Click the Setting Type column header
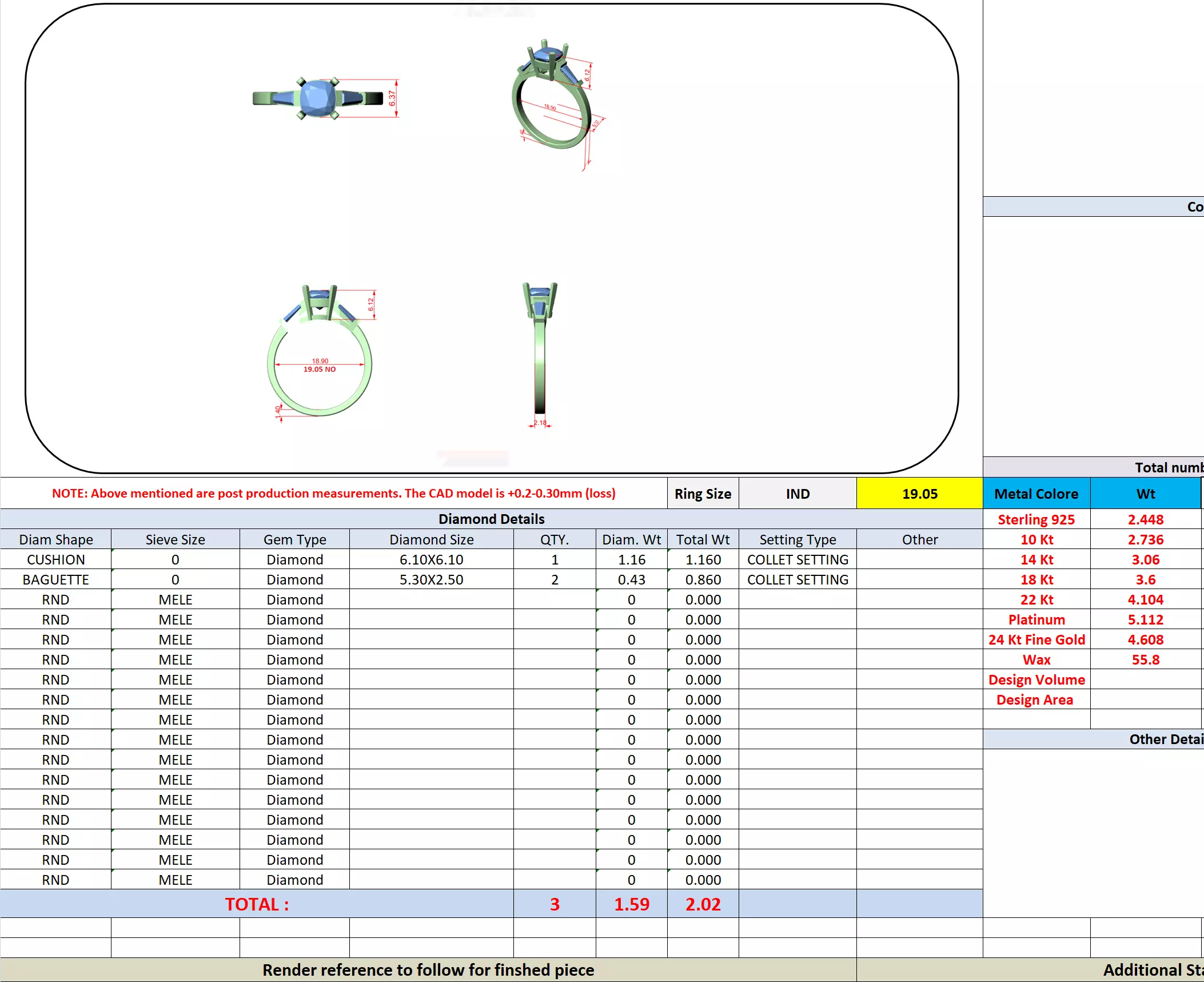1204x982 pixels. (x=798, y=539)
